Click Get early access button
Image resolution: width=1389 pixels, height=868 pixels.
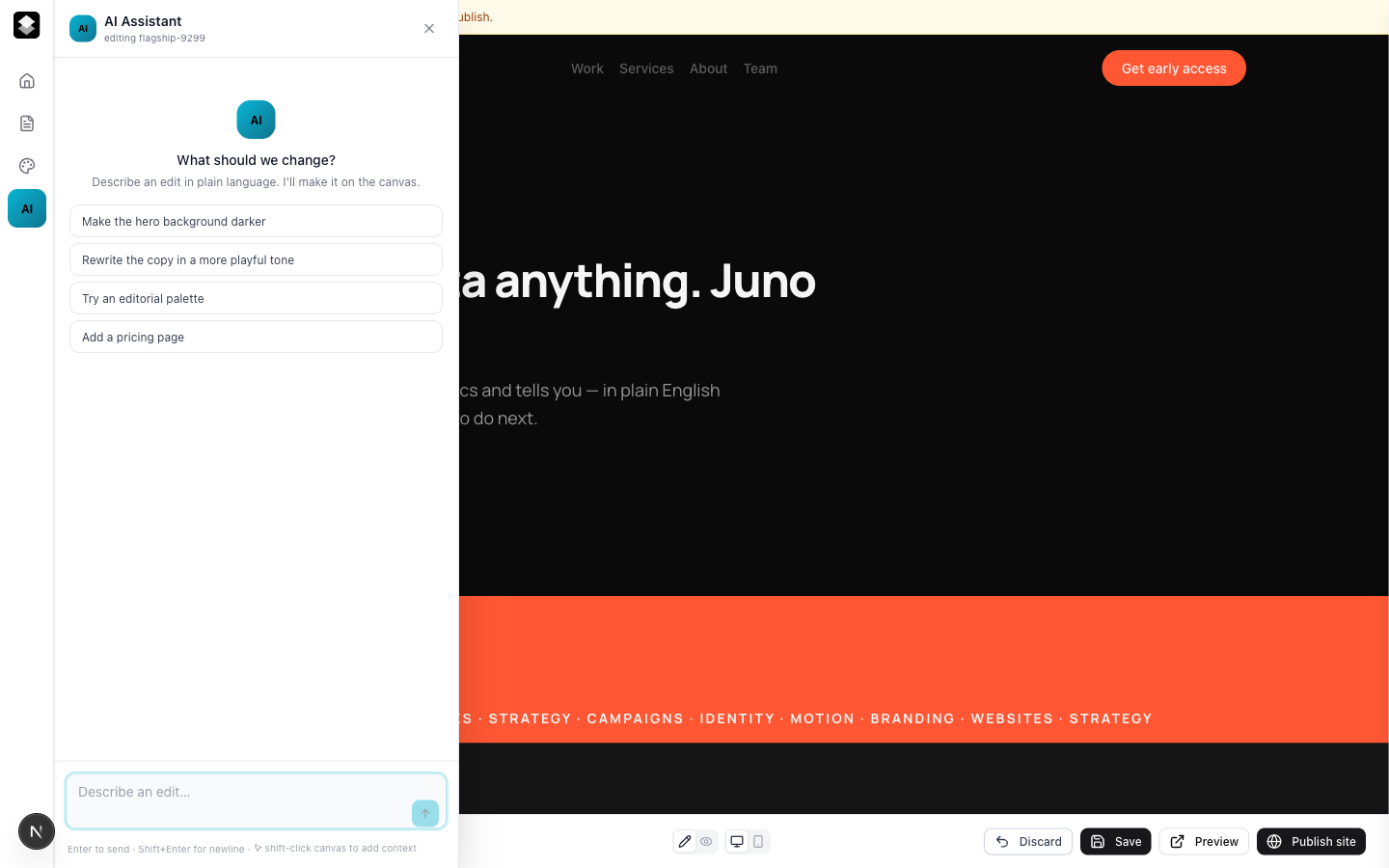coord(1174,68)
